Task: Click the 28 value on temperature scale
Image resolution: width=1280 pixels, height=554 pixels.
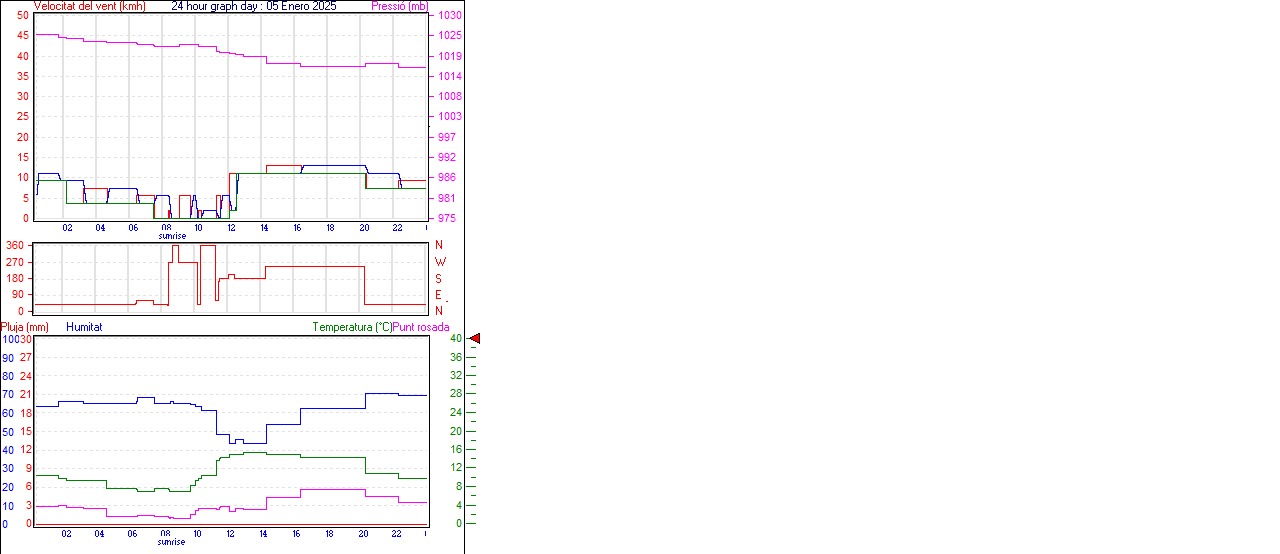Action: [456, 394]
